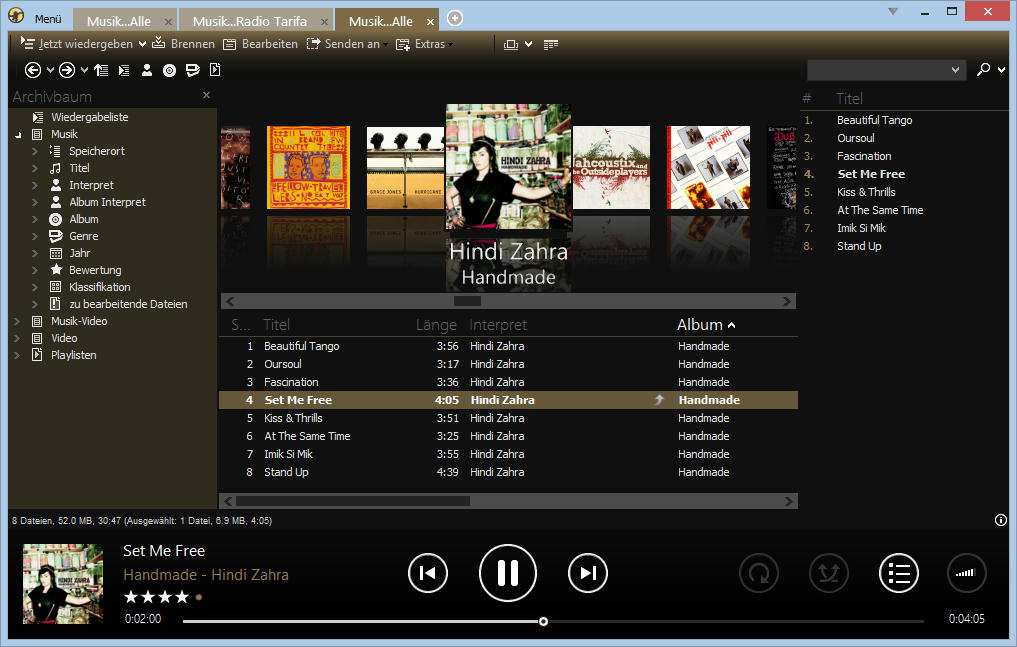Toggle repeat mode in the player
1017x647 pixels.
click(759, 573)
